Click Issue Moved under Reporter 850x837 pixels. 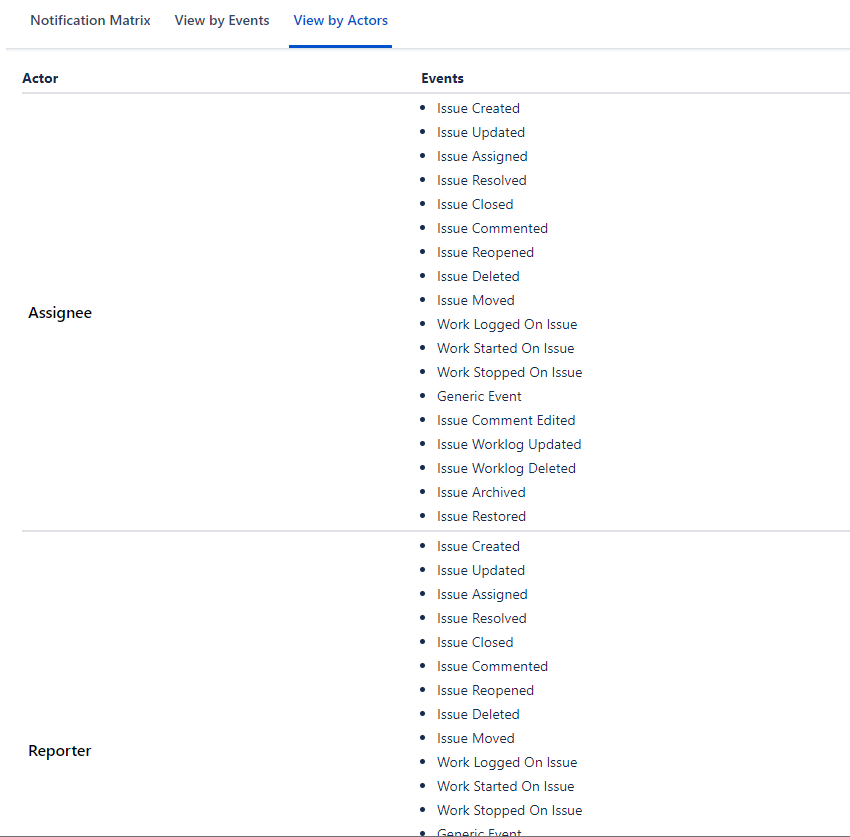tap(475, 738)
